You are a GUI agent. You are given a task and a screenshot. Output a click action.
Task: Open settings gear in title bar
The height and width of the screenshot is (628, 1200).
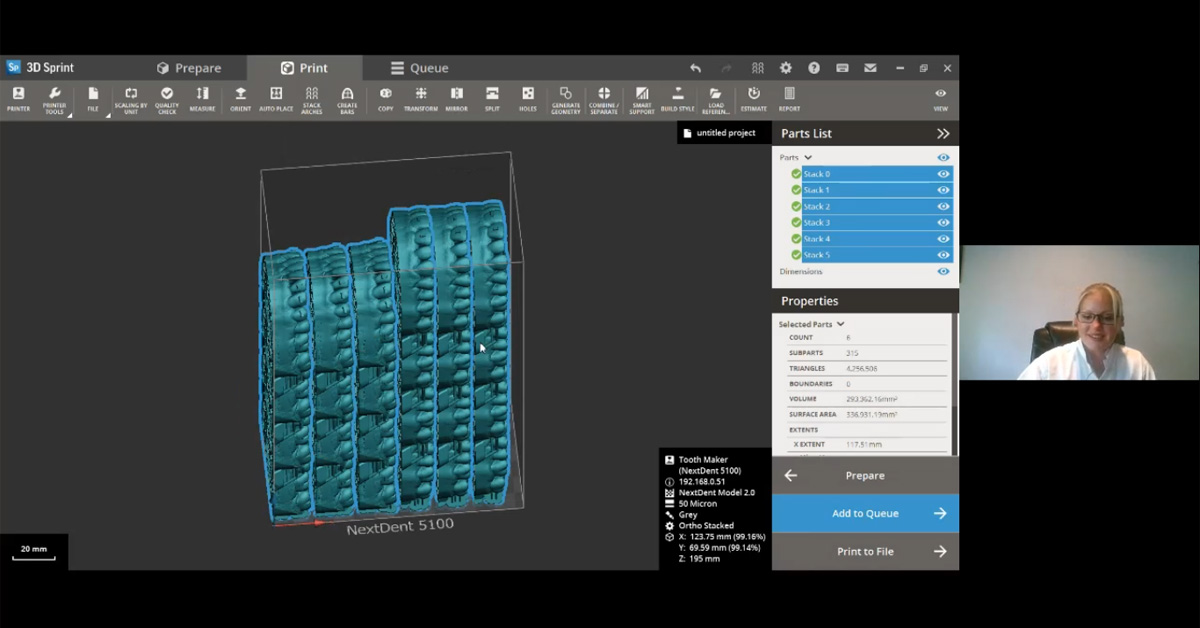pyautogui.click(x=786, y=68)
